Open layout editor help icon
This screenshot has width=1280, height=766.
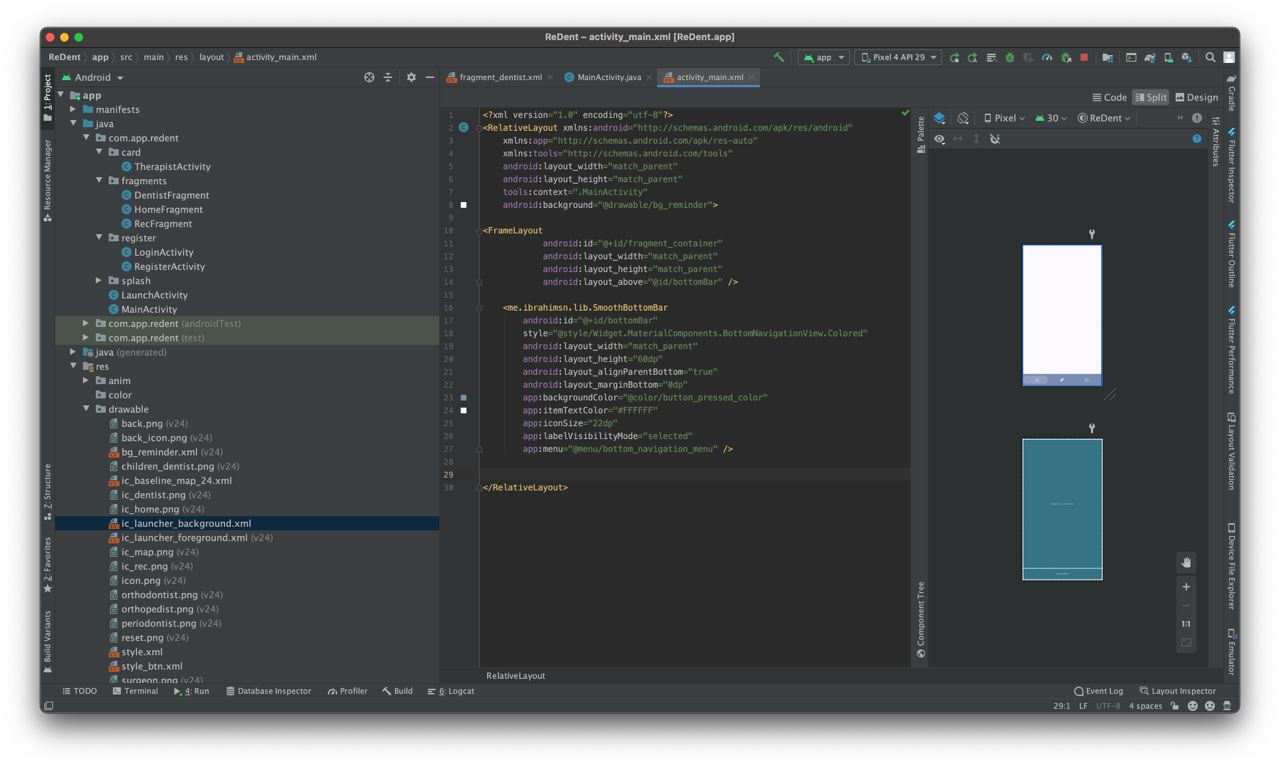[x=1197, y=139]
